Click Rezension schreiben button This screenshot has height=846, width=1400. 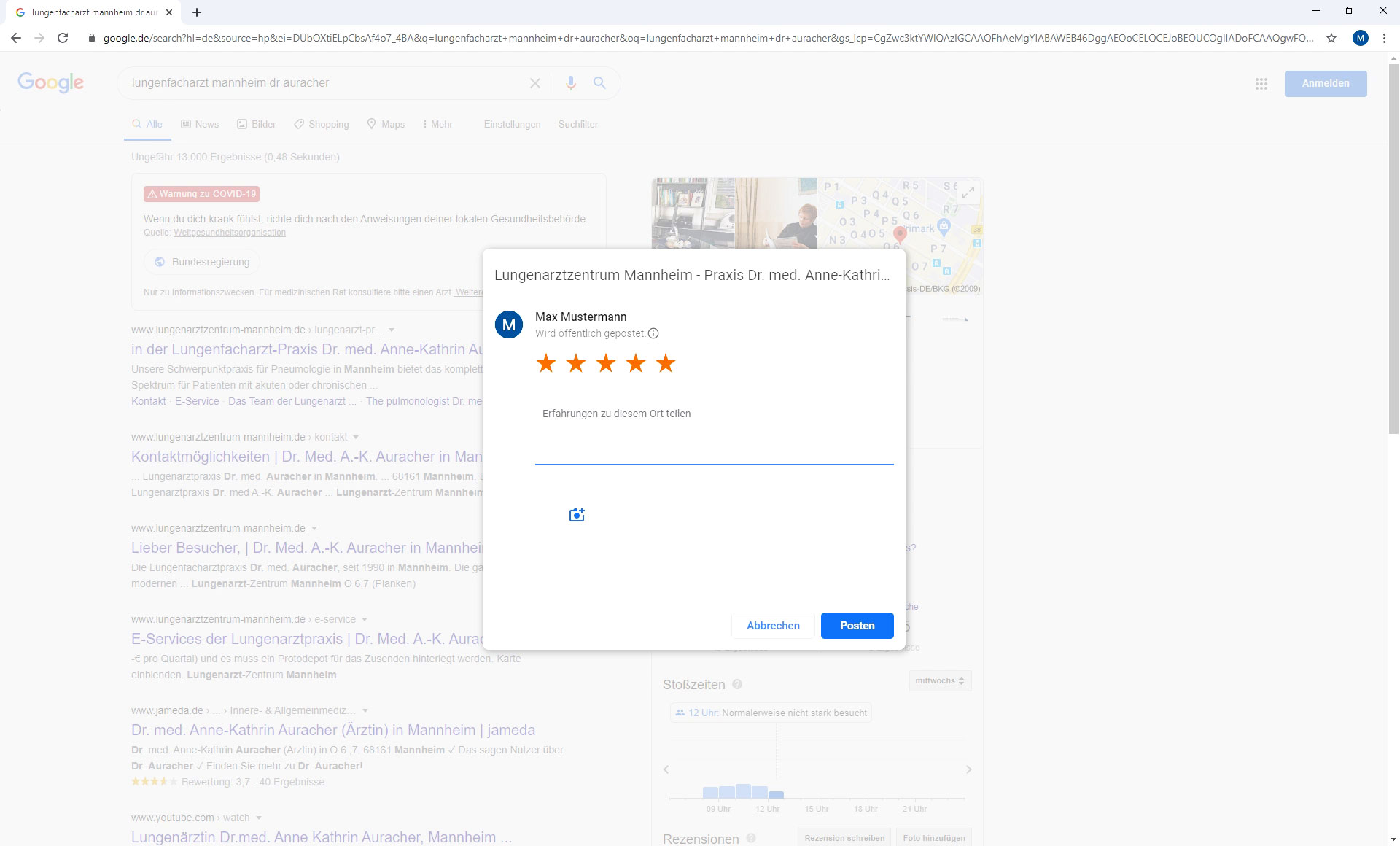(844, 838)
